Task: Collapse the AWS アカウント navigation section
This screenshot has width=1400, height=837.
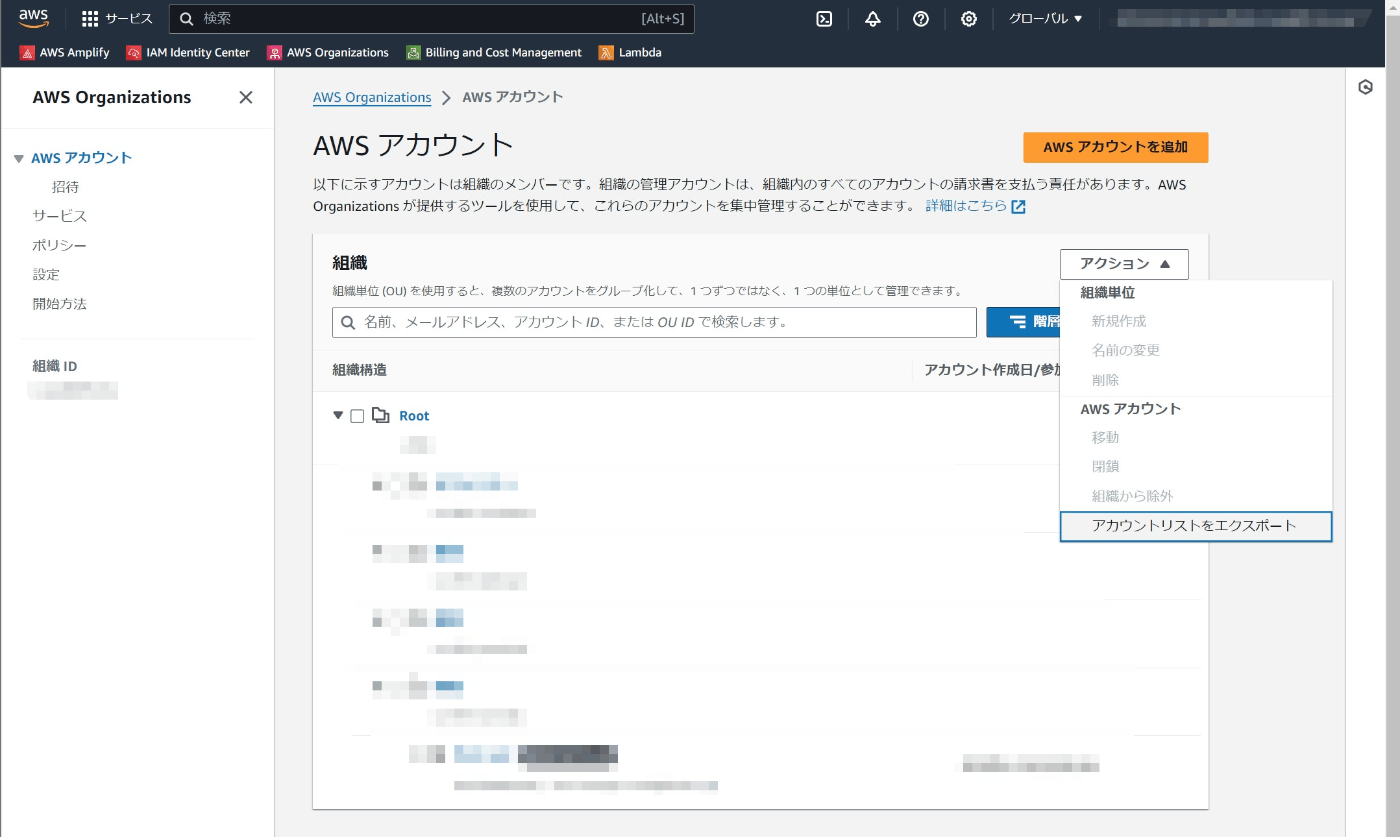Action: 19,159
